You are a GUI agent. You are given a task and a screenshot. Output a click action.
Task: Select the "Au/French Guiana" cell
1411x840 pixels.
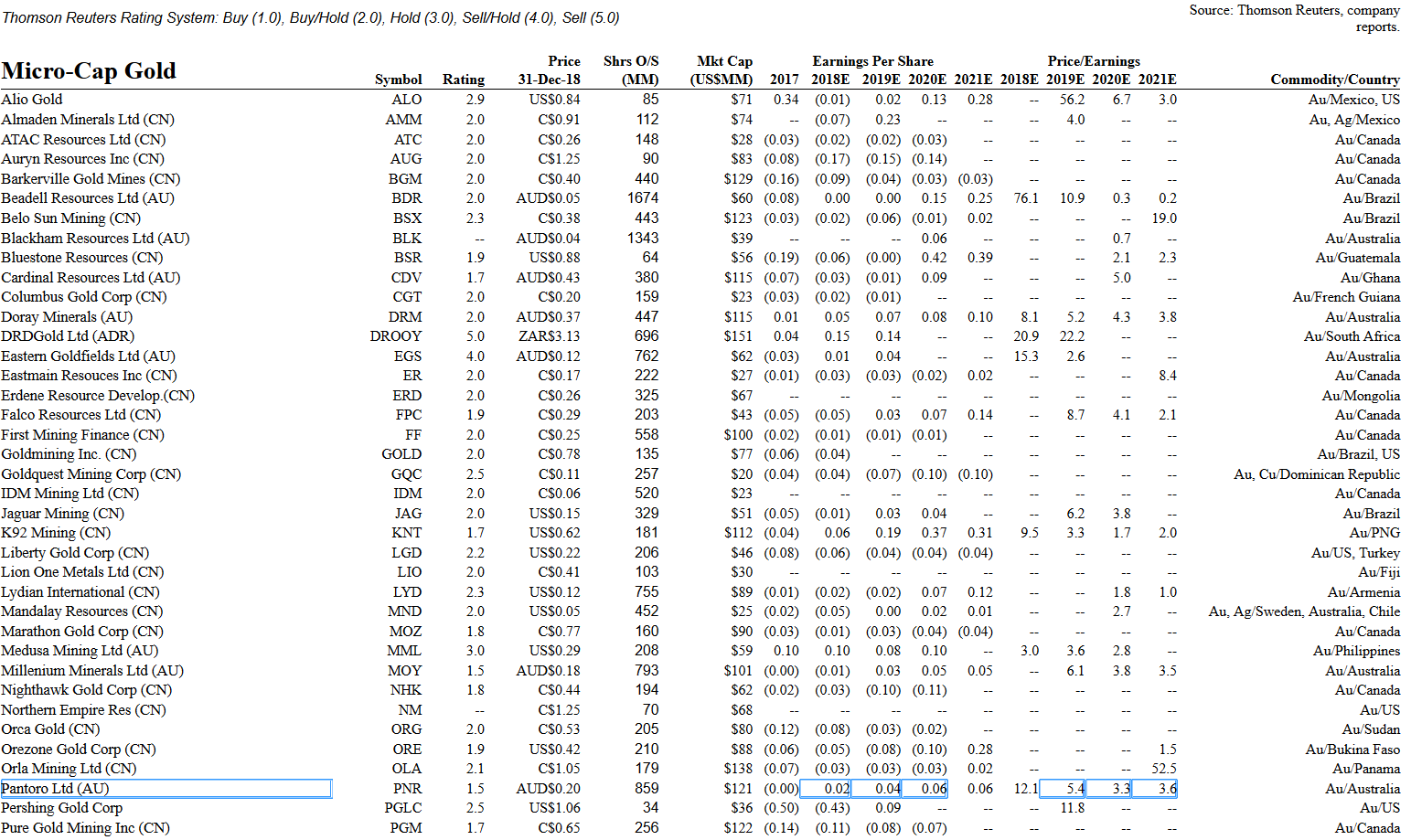[x=1346, y=297]
